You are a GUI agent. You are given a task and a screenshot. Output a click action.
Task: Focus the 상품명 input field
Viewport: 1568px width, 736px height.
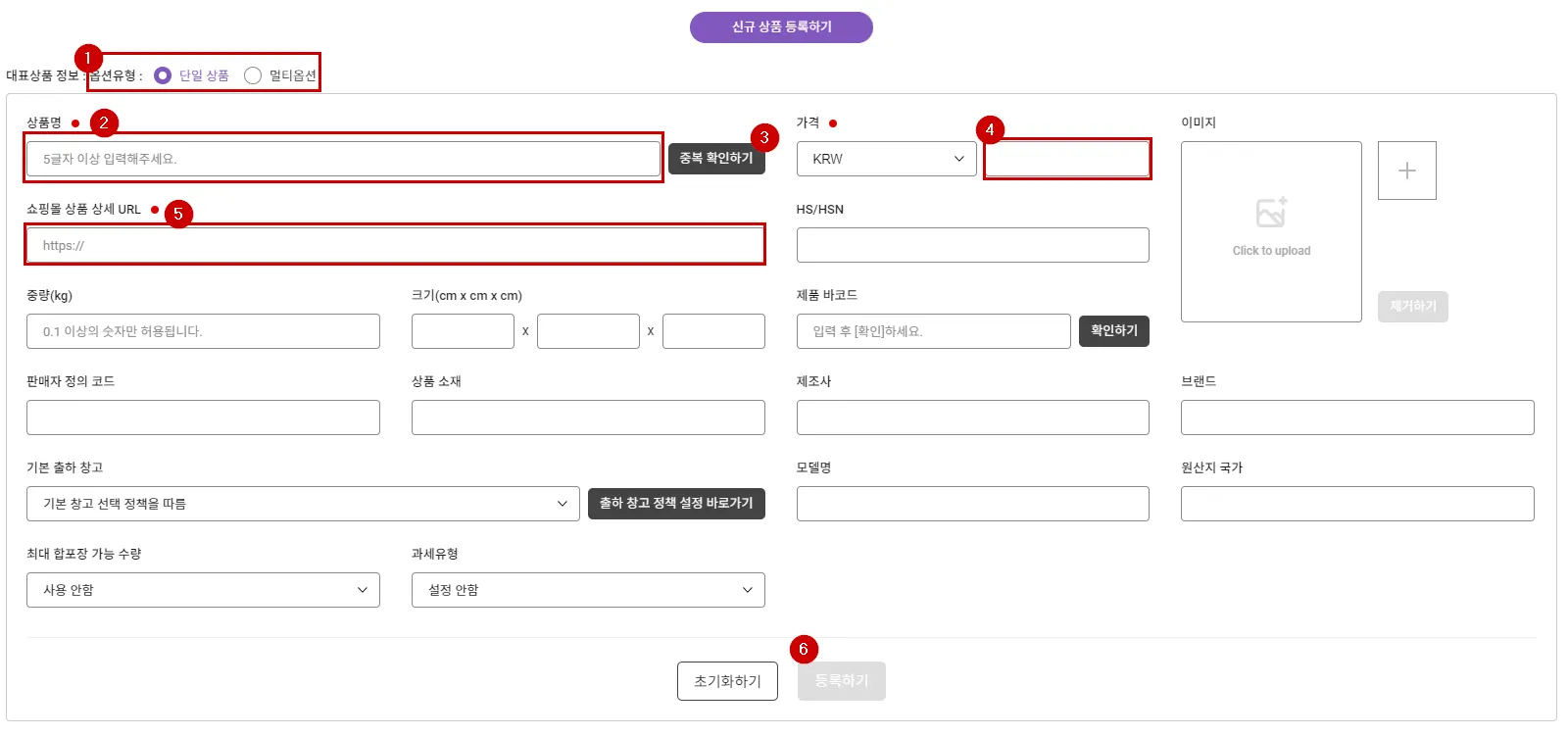(343, 159)
